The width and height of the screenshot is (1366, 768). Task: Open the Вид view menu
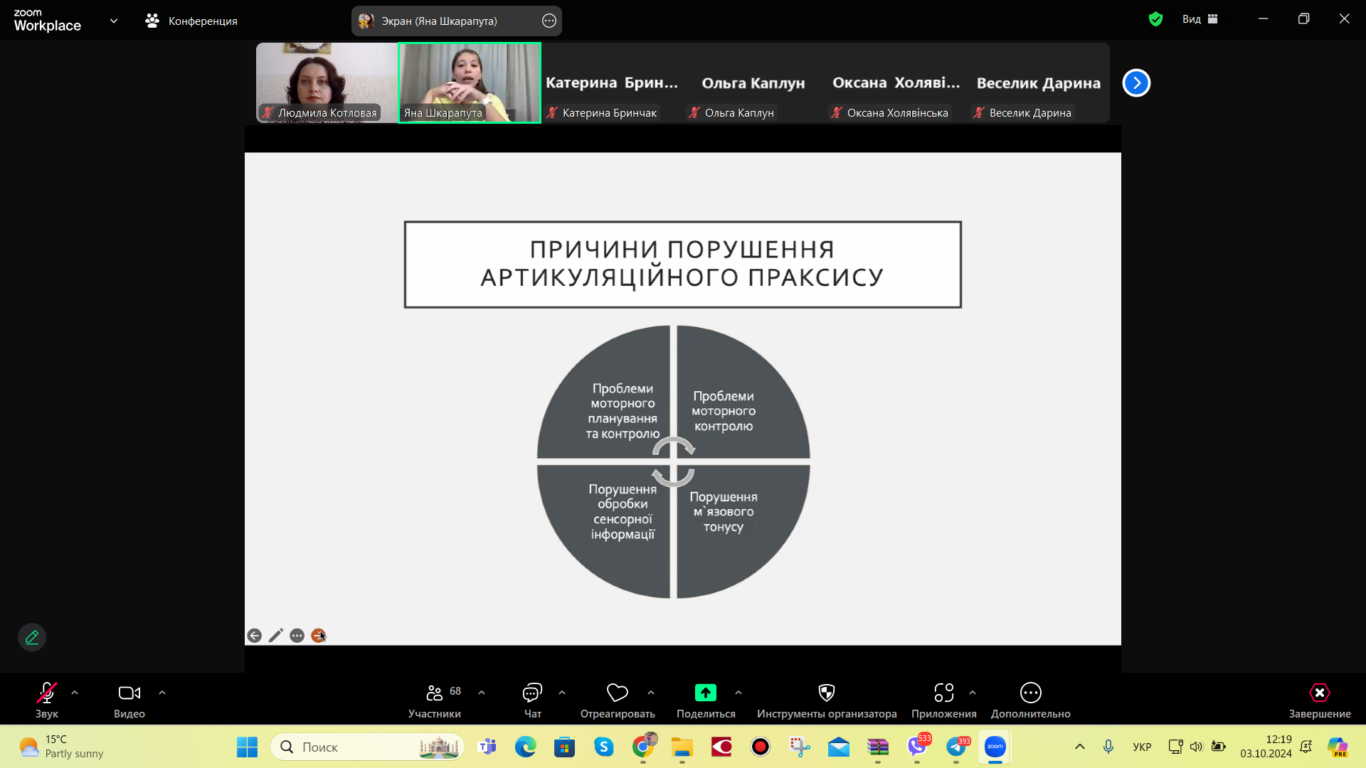click(1200, 19)
